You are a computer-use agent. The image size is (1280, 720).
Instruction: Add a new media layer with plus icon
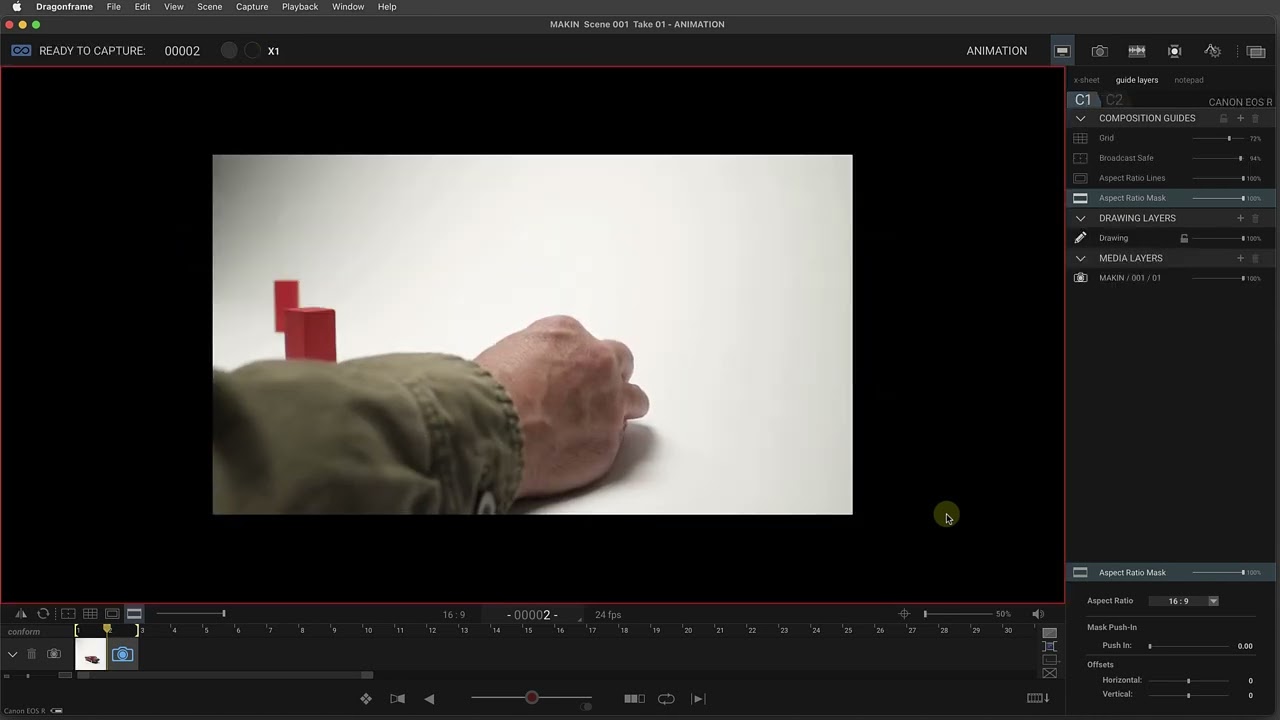pyautogui.click(x=1240, y=258)
